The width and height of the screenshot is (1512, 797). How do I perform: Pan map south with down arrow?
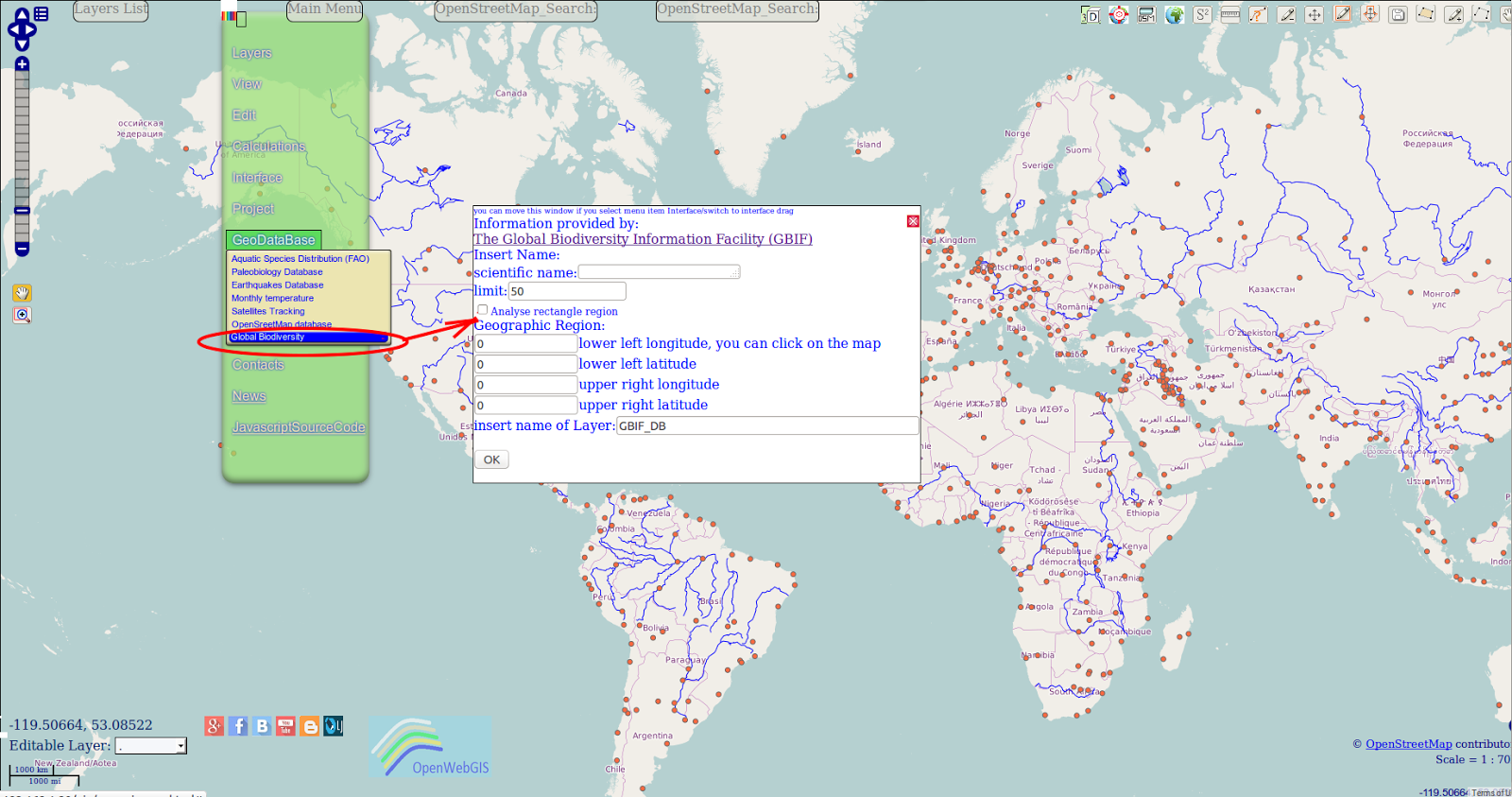[22, 44]
